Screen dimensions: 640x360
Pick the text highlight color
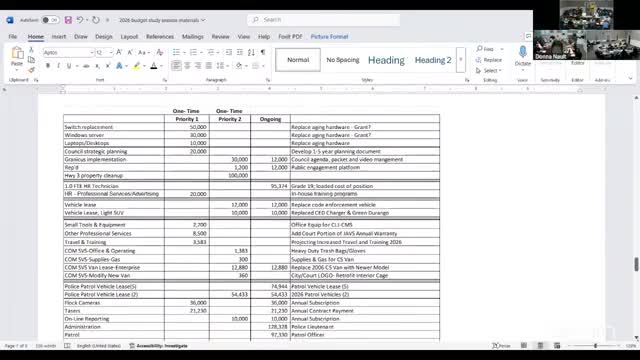(136, 66)
